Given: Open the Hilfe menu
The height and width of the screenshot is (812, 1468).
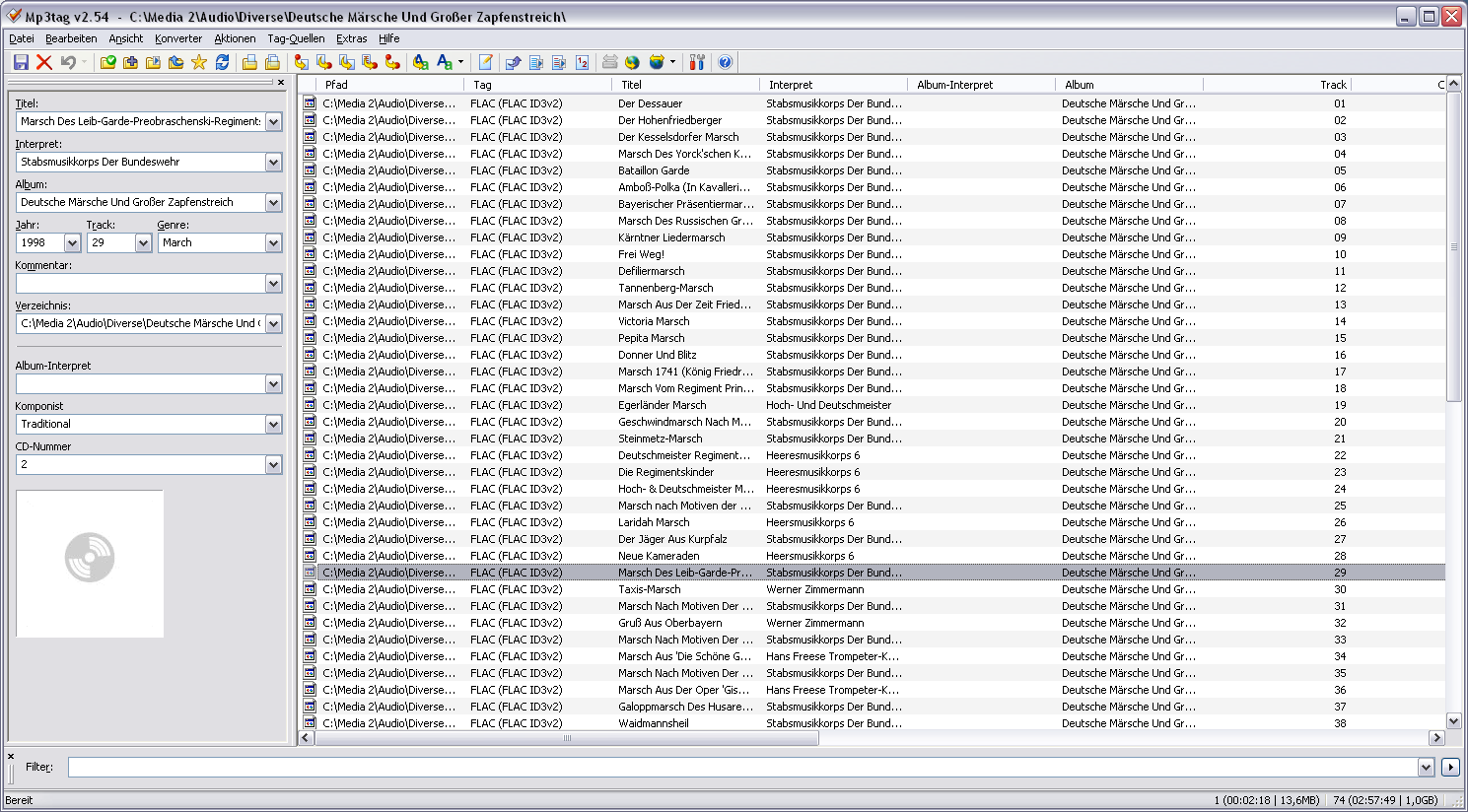Looking at the screenshot, I should [389, 38].
